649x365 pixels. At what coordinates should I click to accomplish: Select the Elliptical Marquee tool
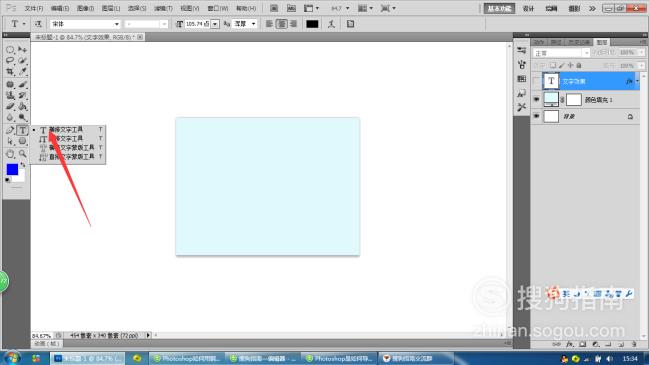(x=10, y=50)
